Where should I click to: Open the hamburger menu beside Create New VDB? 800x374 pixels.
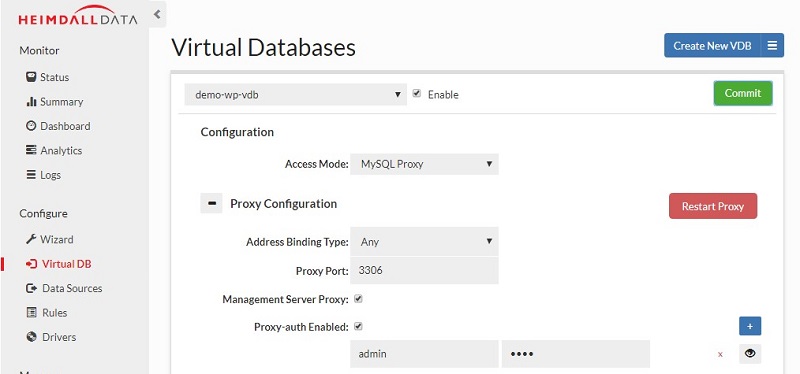[772, 45]
